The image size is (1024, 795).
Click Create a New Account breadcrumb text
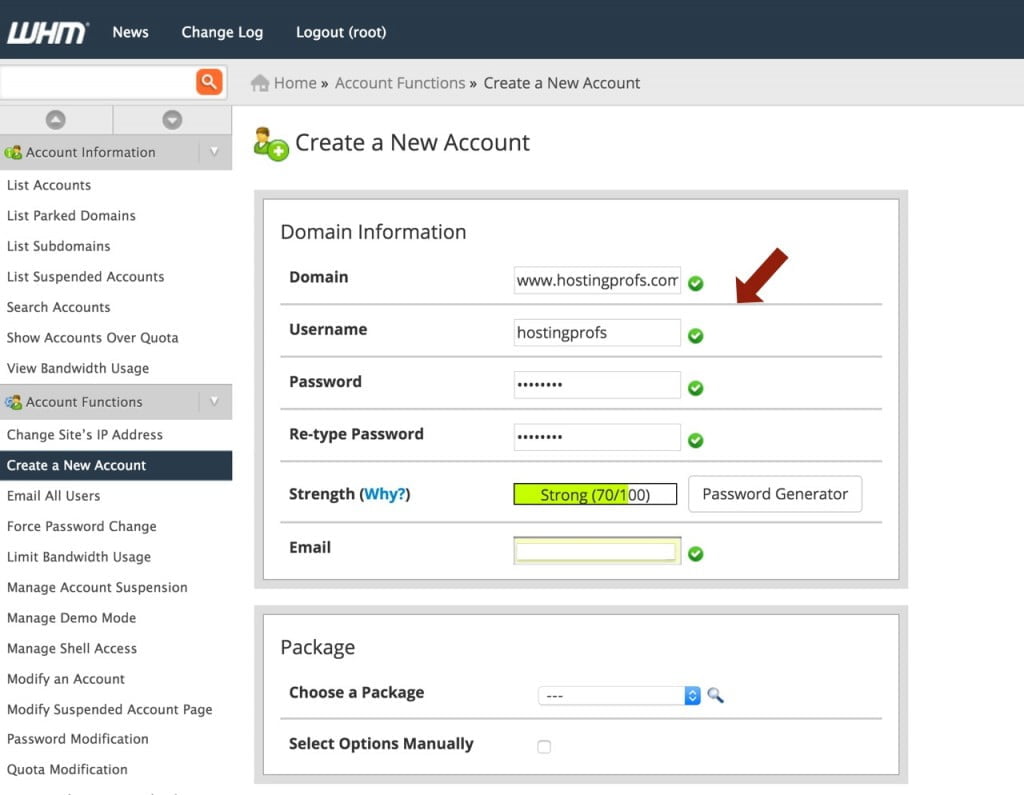point(562,83)
